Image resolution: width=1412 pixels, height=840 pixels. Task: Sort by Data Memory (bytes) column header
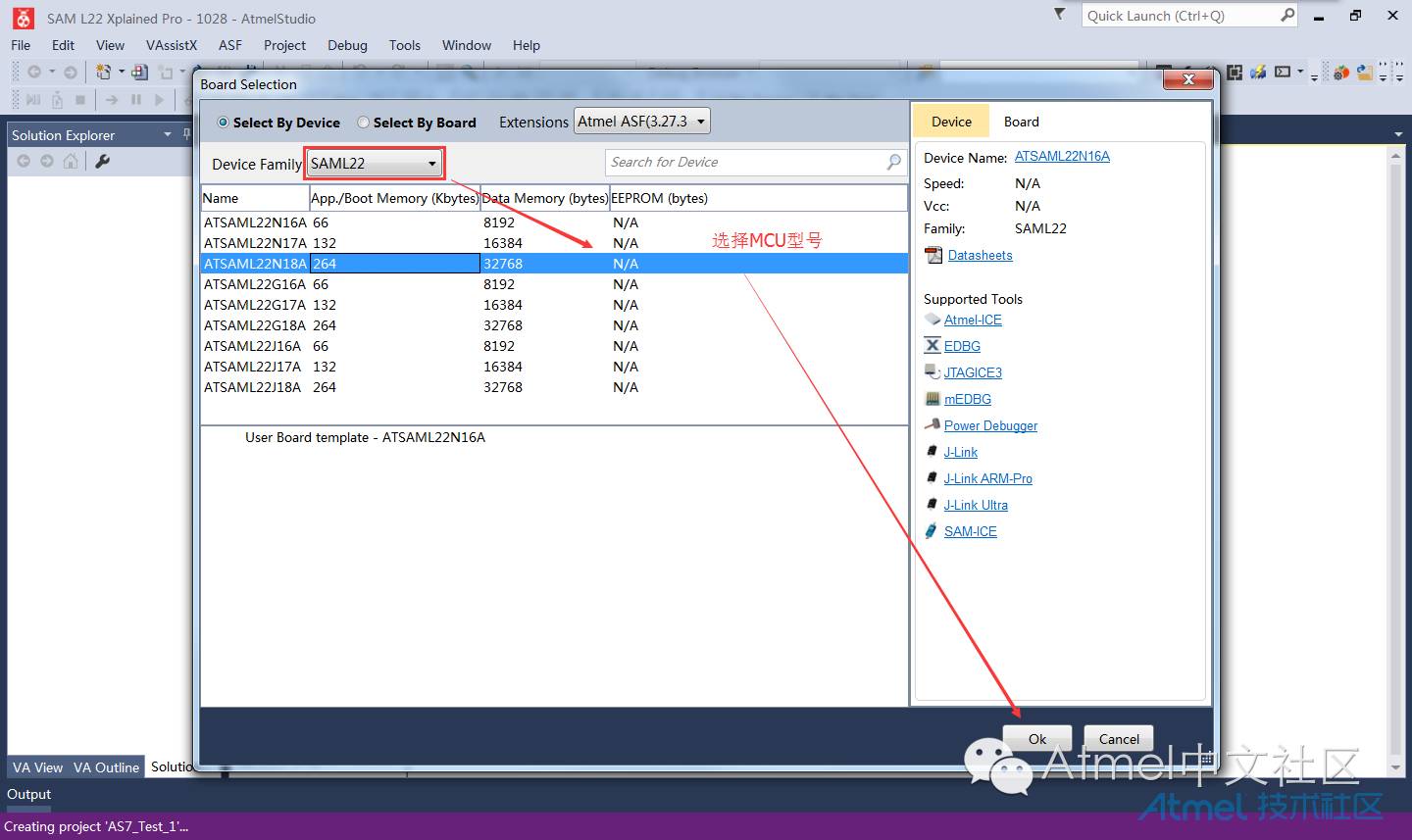click(545, 198)
